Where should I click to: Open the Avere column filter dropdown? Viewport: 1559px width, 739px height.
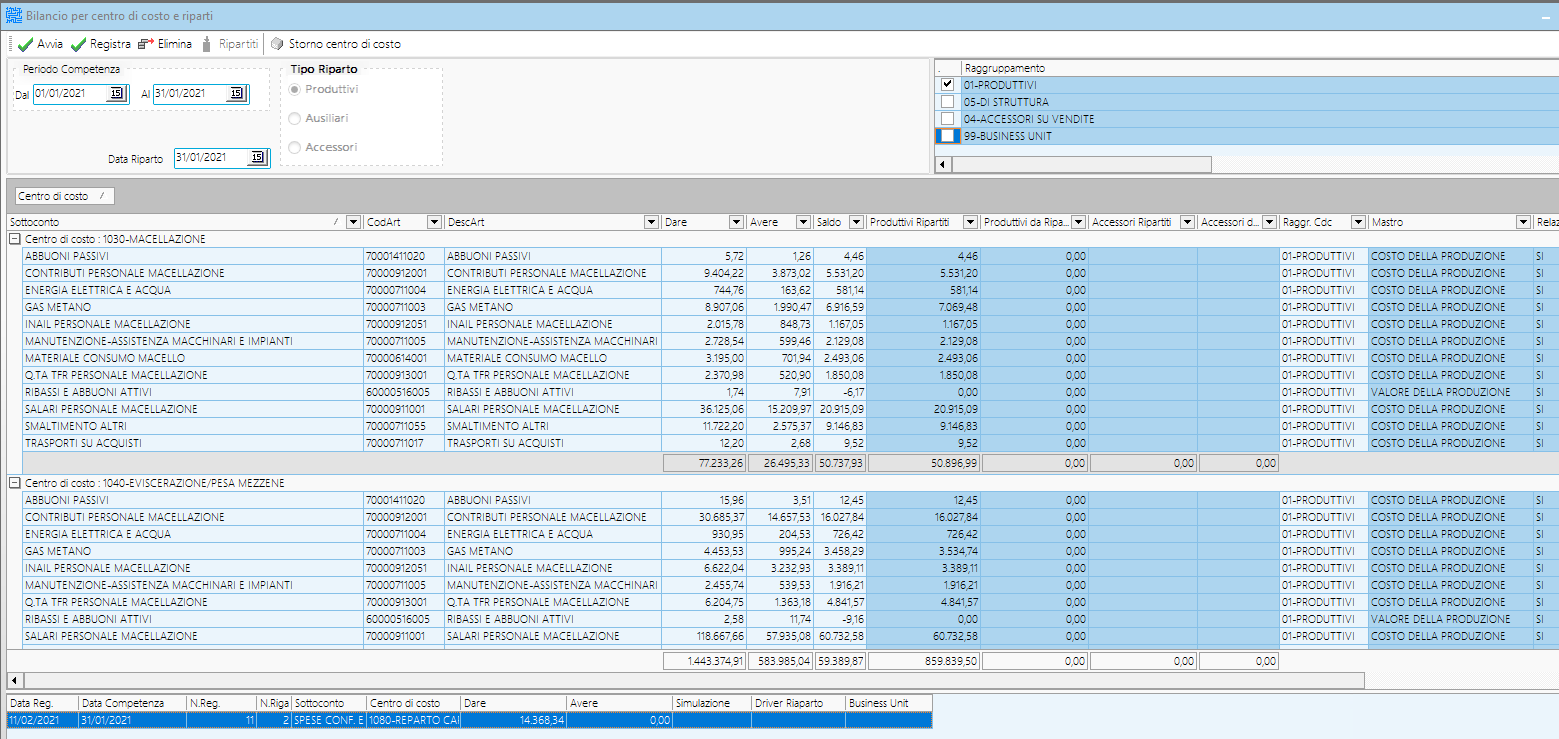click(802, 222)
